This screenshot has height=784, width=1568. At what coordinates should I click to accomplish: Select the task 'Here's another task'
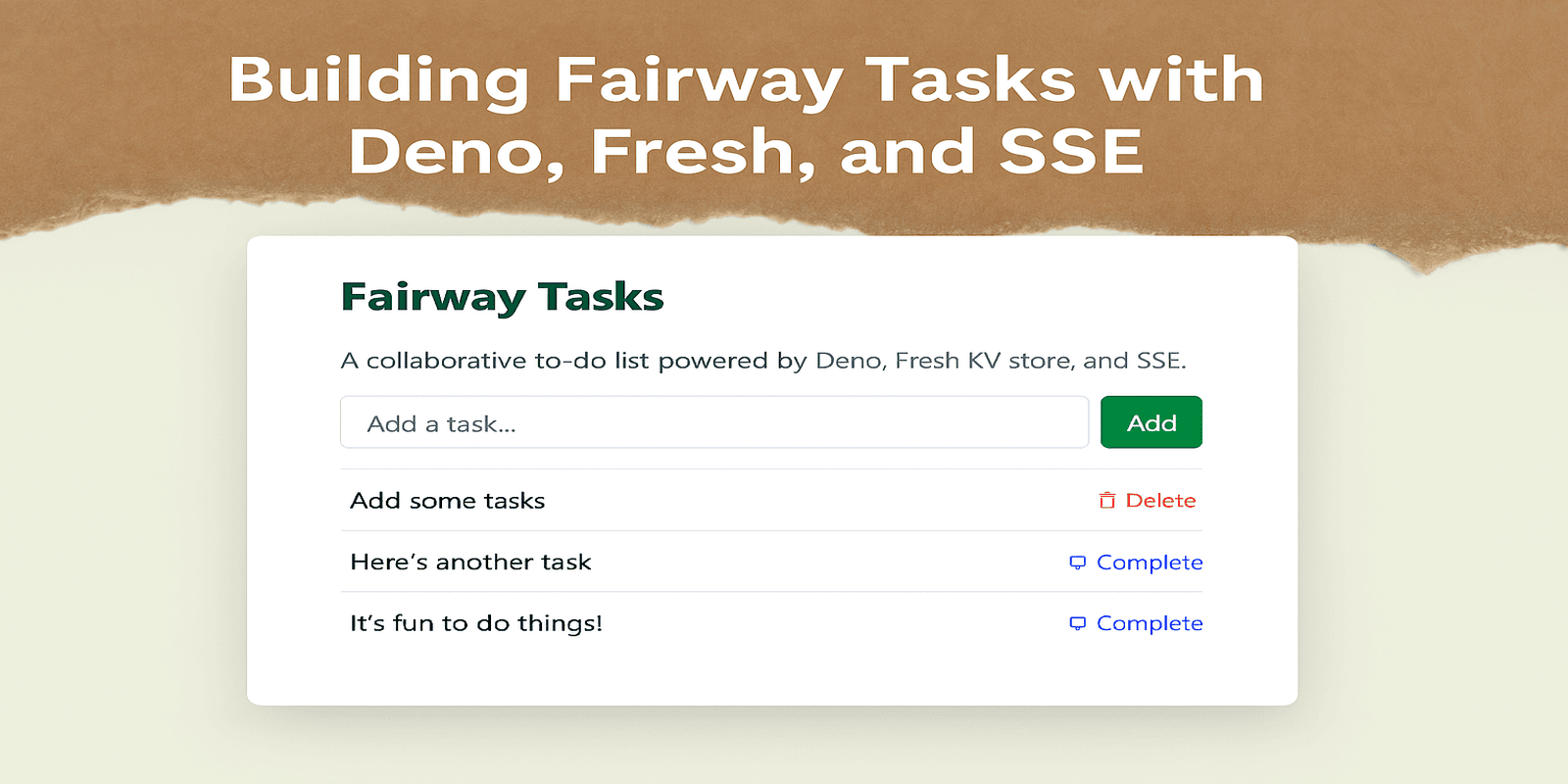coord(470,562)
